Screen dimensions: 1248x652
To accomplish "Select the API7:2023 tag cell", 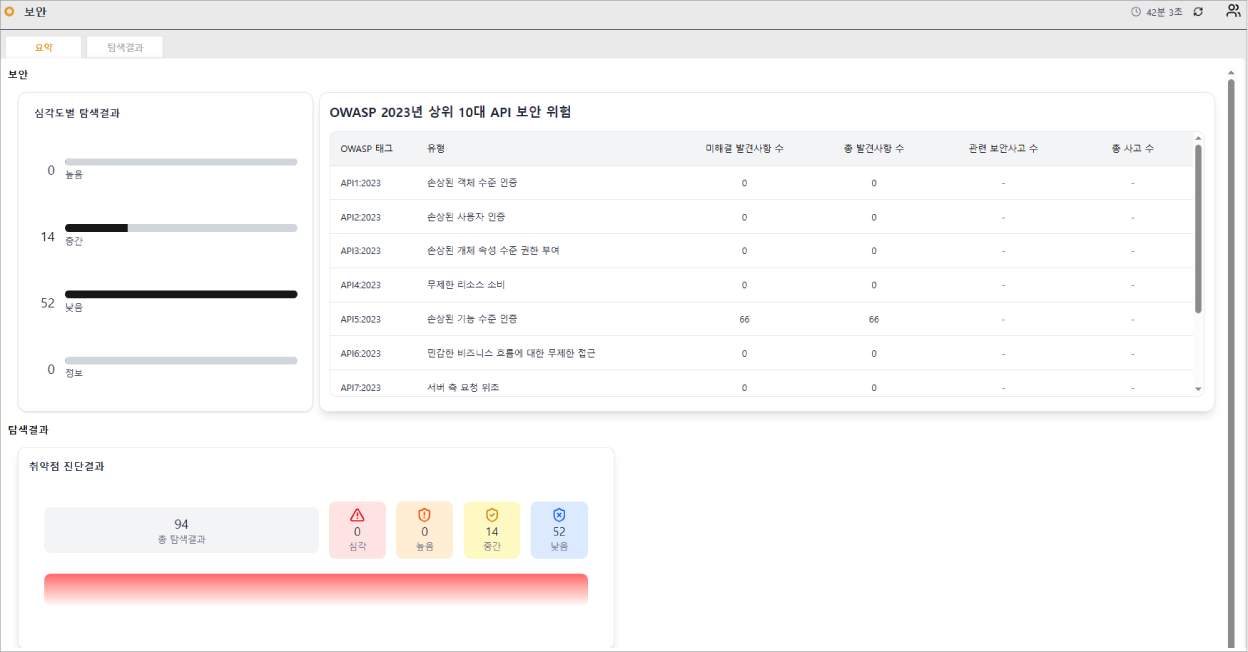I will click(360, 387).
